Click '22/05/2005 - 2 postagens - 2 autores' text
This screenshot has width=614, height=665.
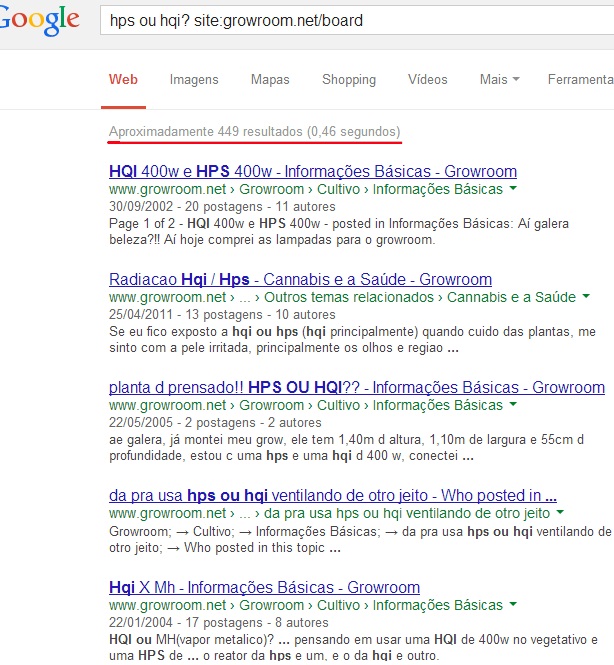(x=215, y=423)
